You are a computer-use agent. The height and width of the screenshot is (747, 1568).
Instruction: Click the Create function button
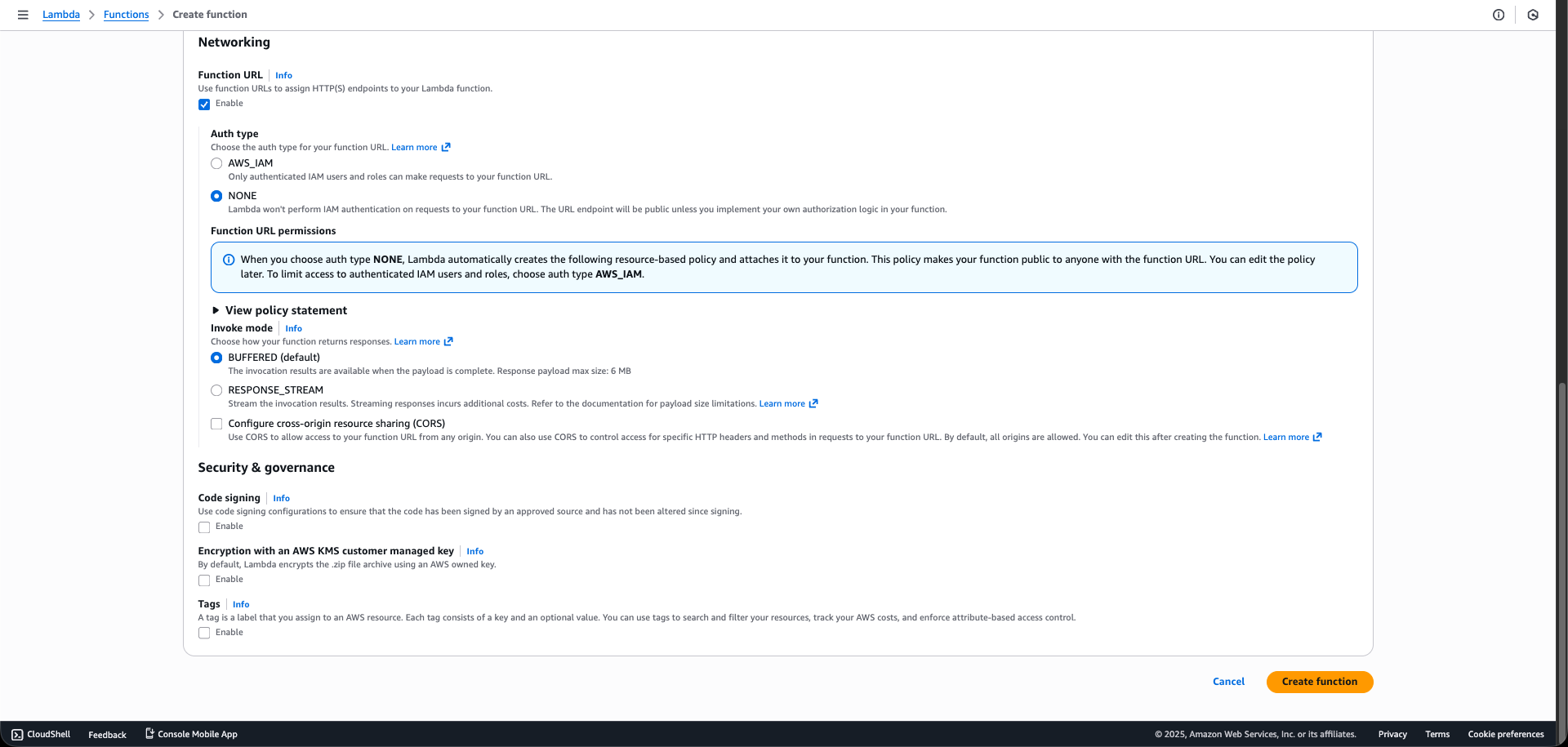coord(1319,682)
